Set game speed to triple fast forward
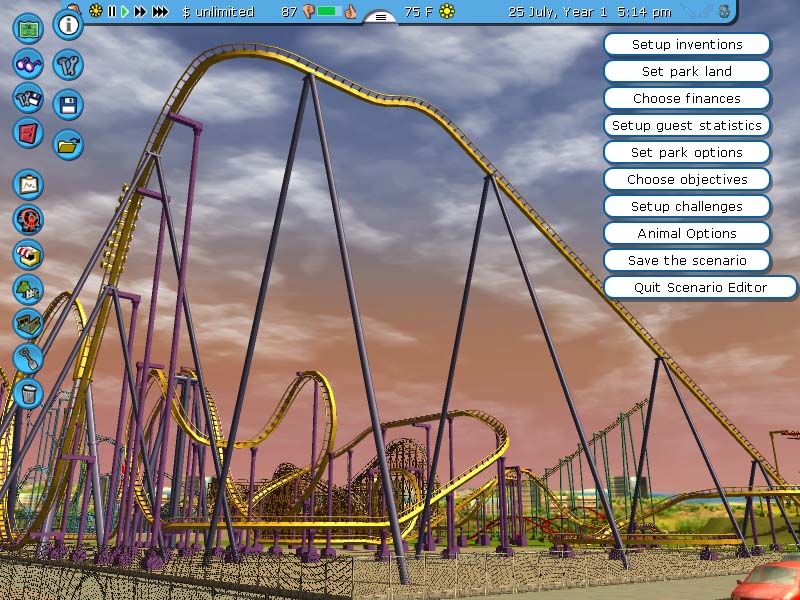Image resolution: width=800 pixels, height=600 pixels. pos(160,11)
